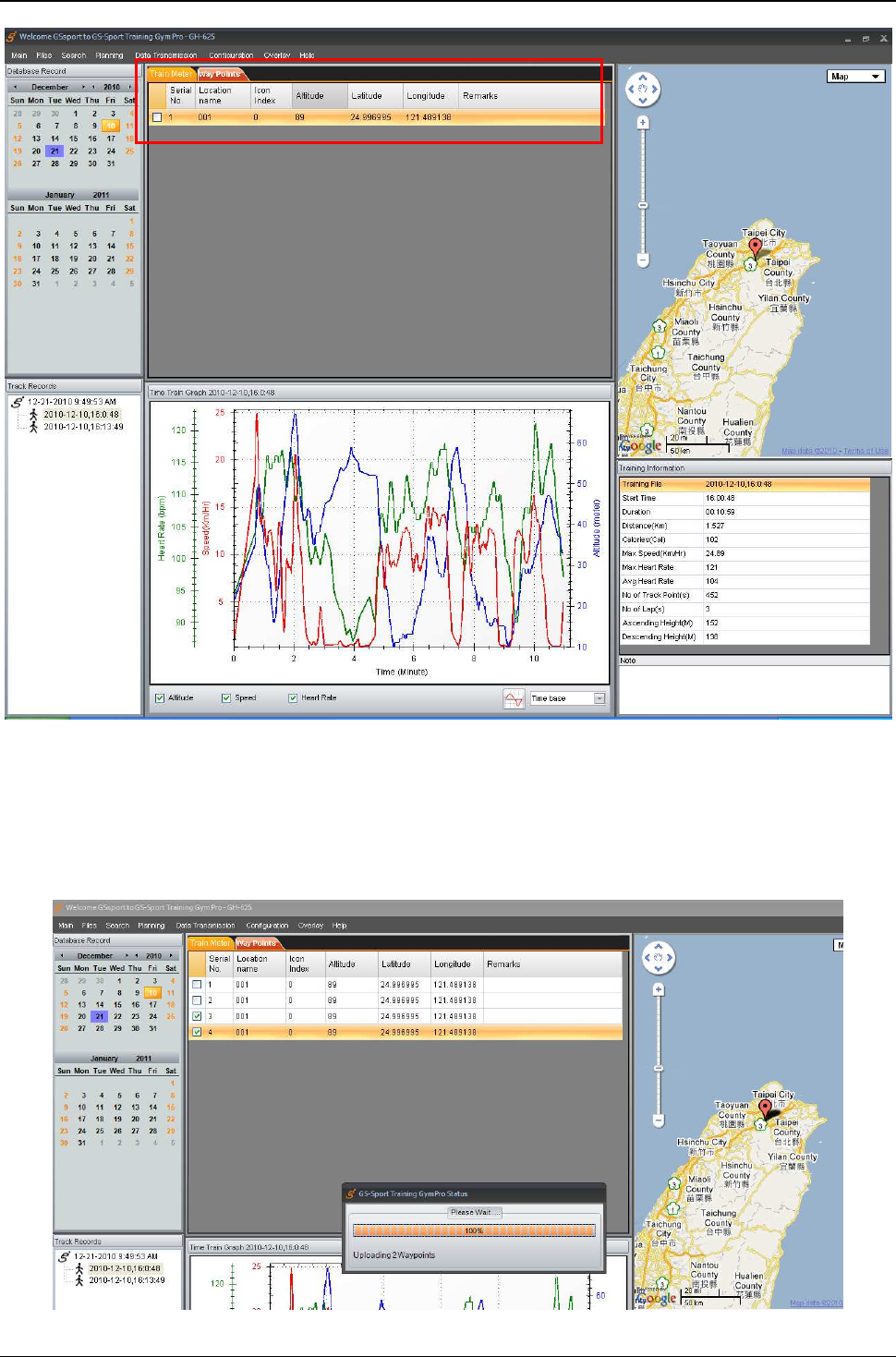
Task: Select runner icon for 2010-12-10,16:13:49, upper window
Action: click(x=34, y=427)
